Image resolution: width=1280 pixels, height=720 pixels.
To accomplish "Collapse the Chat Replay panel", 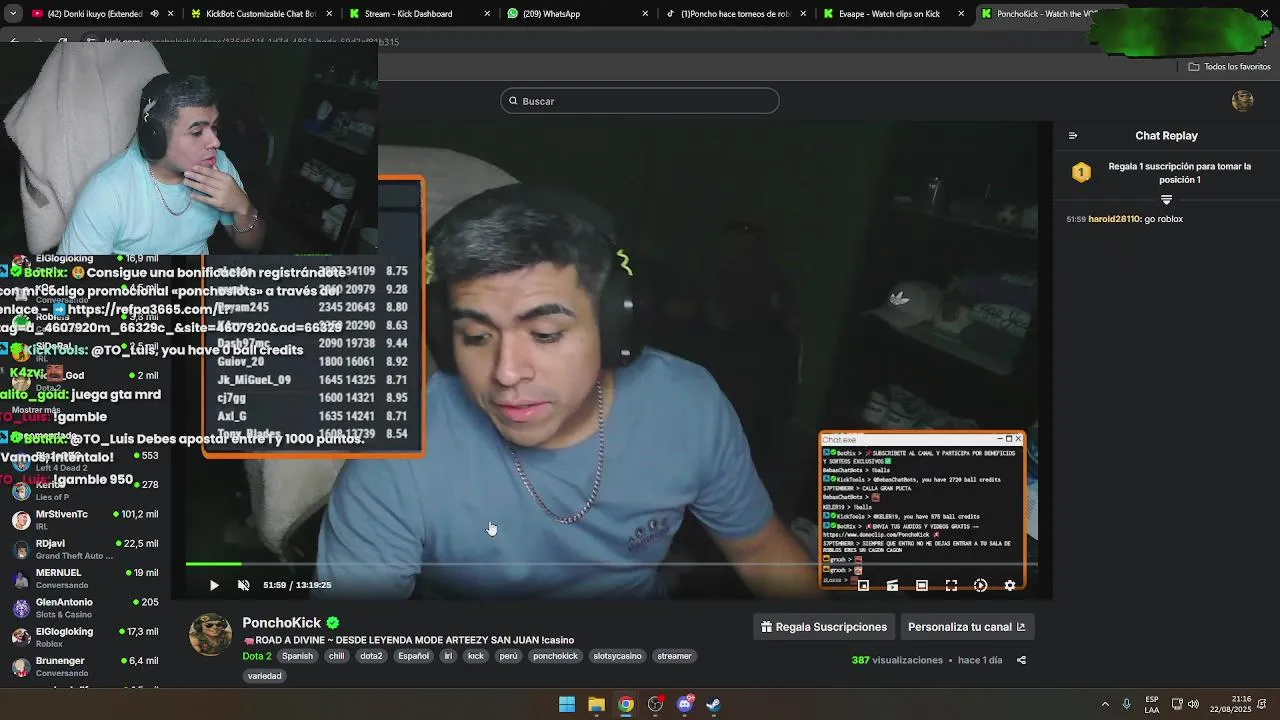I will [x=1073, y=136].
